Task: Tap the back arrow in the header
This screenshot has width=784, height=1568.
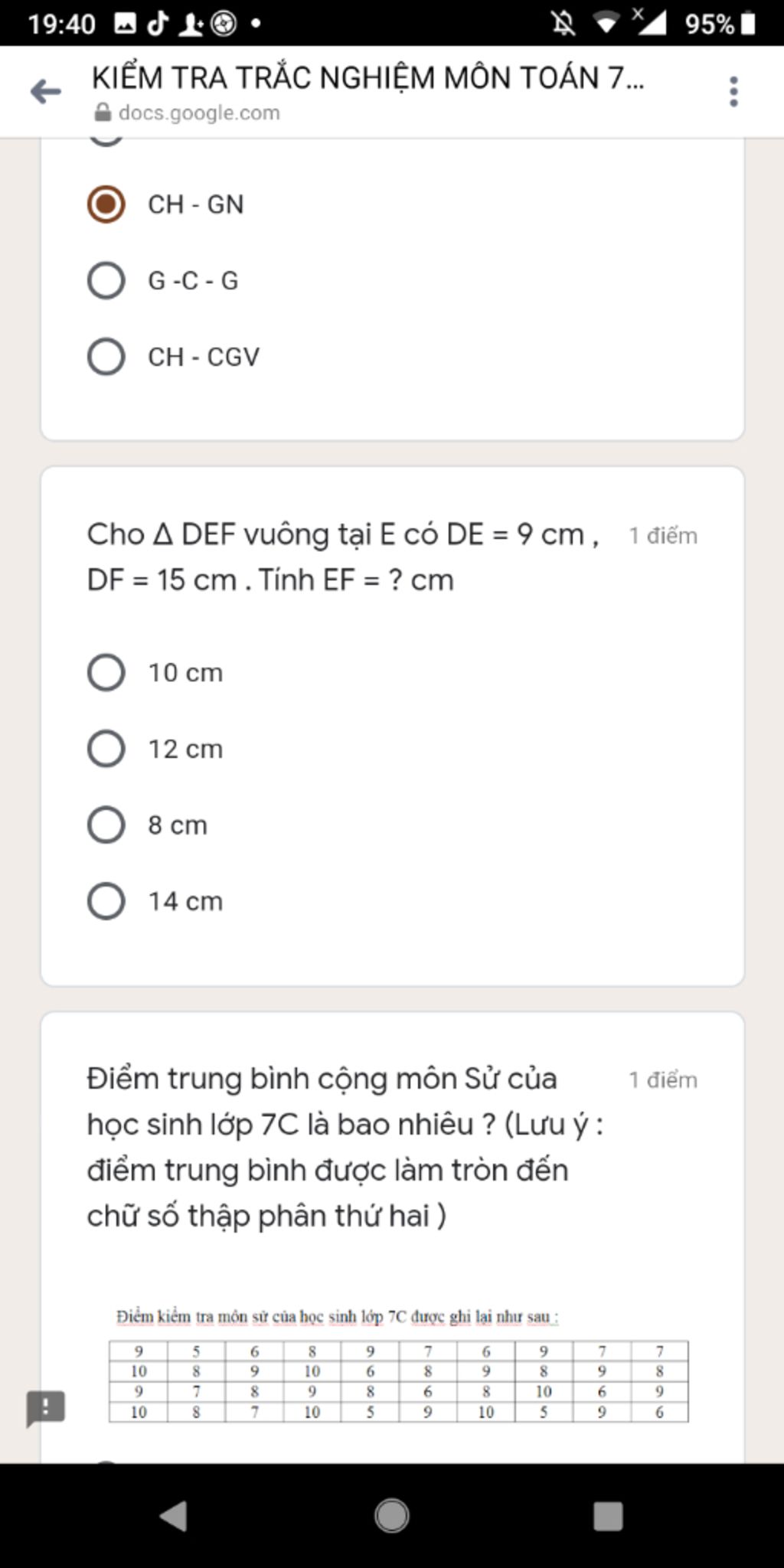Action: [x=46, y=92]
